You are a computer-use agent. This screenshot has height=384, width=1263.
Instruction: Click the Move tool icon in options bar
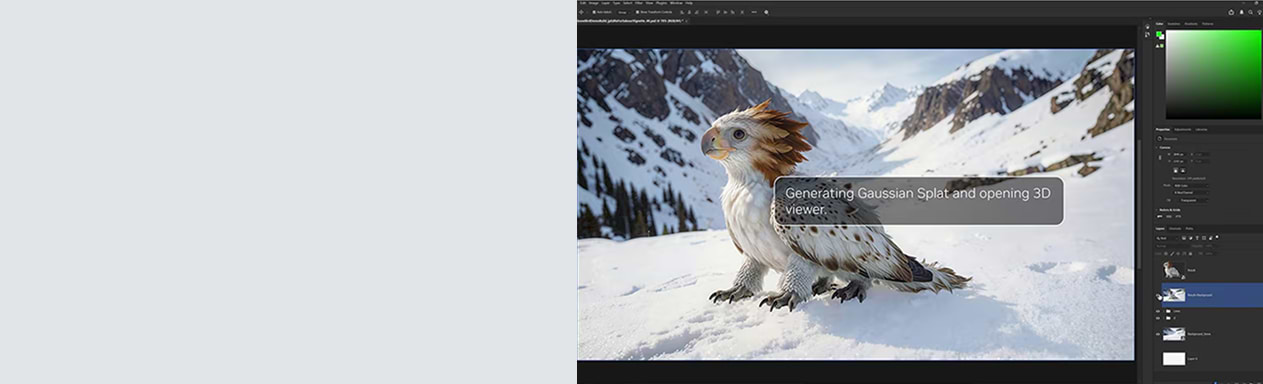tap(581, 12)
